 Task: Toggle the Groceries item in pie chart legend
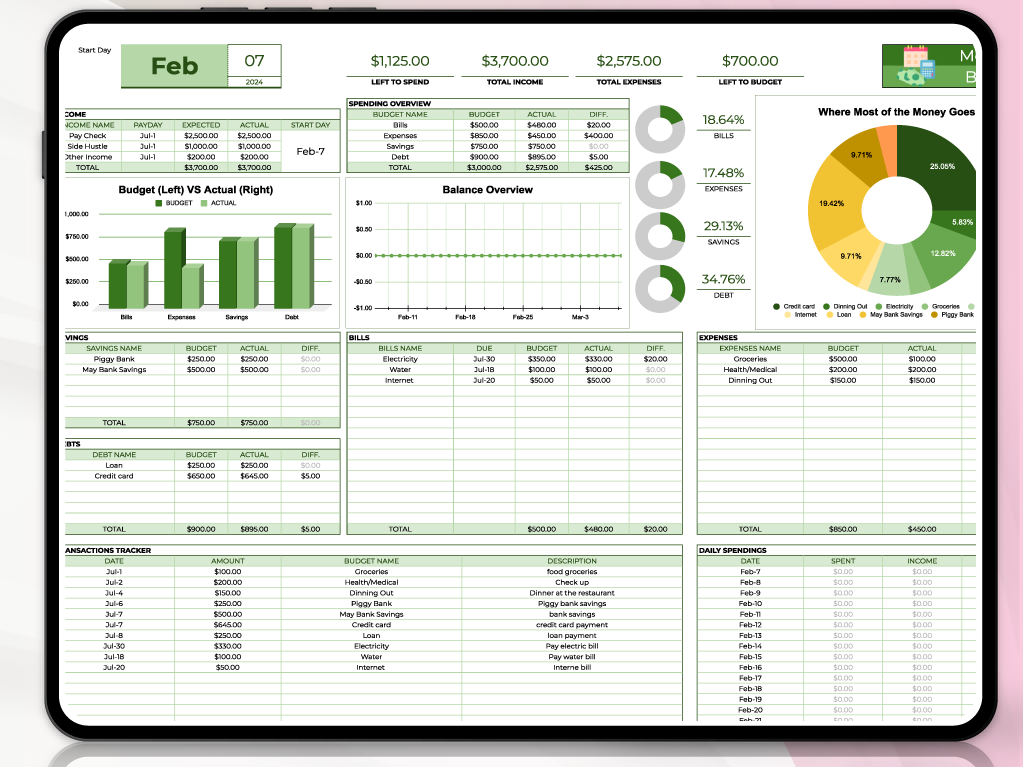[x=925, y=306]
